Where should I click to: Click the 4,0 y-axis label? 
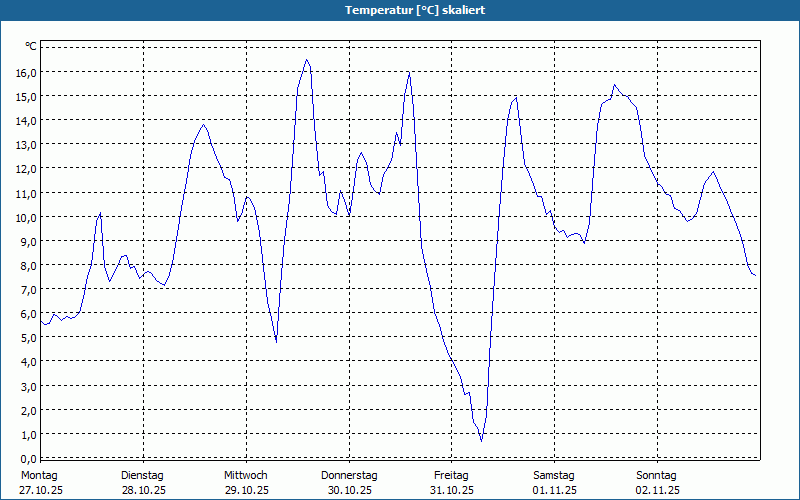[29, 362]
